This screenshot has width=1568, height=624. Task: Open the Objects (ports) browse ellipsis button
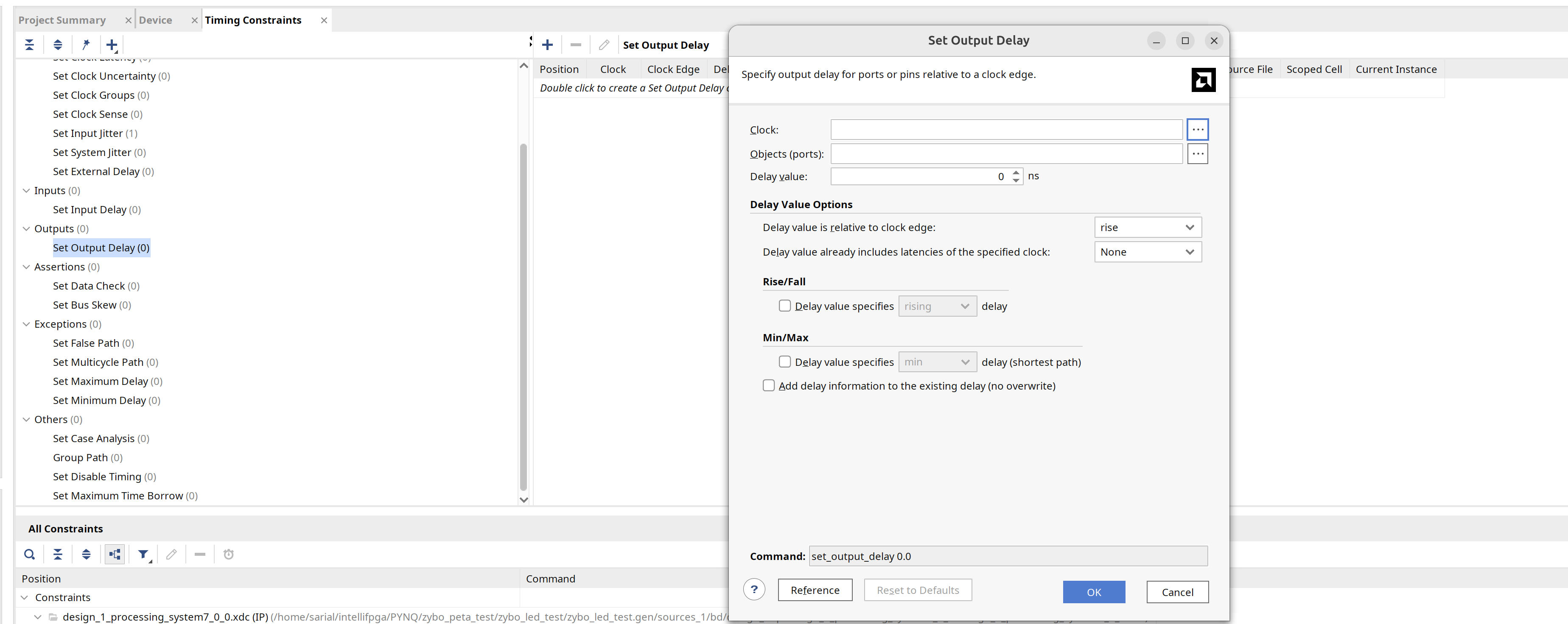(x=1197, y=154)
